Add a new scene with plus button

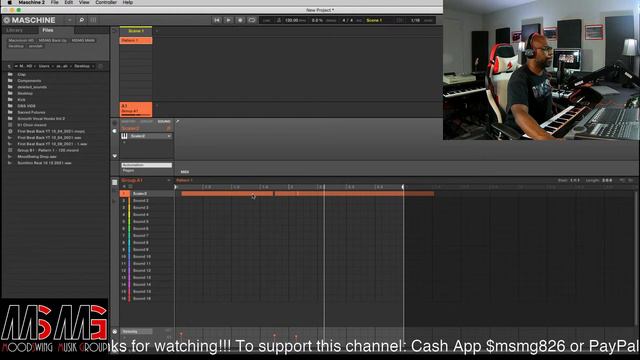click(x=157, y=31)
